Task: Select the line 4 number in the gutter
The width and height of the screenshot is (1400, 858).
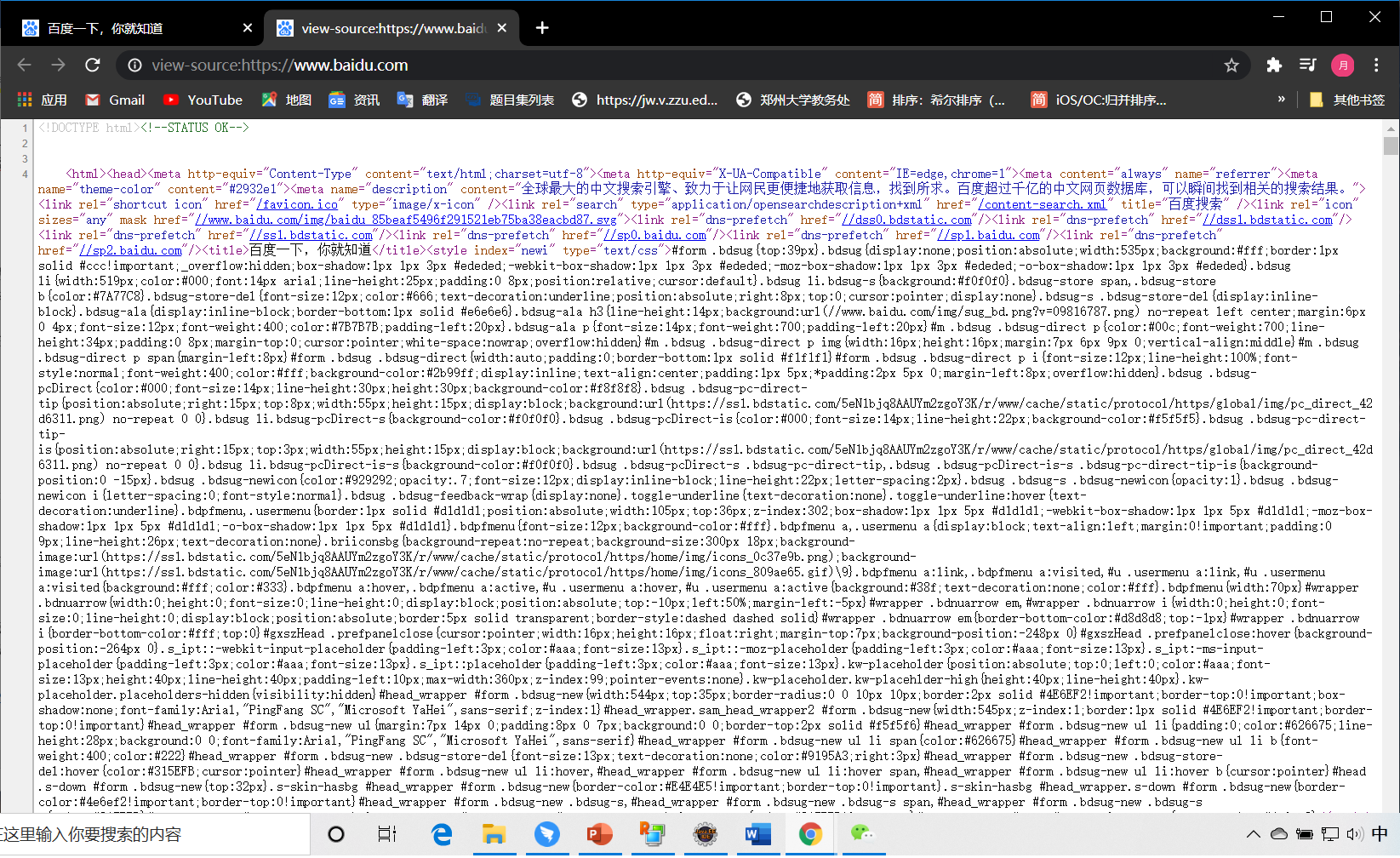Action: coord(25,174)
